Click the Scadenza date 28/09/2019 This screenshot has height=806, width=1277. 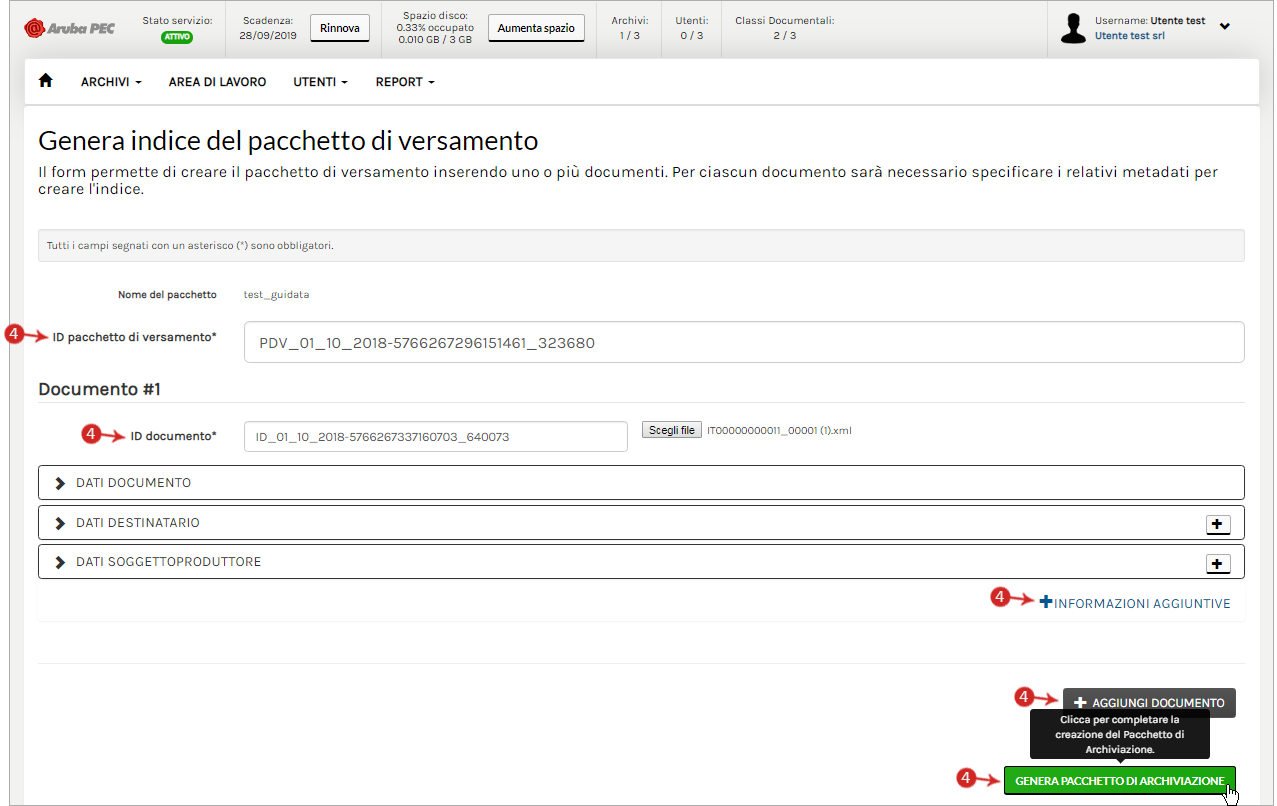click(267, 35)
